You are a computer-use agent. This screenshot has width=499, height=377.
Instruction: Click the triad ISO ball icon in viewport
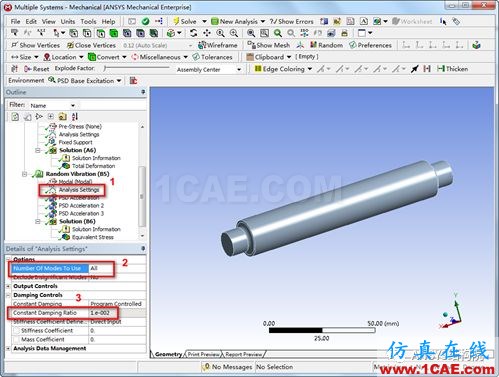445,314
